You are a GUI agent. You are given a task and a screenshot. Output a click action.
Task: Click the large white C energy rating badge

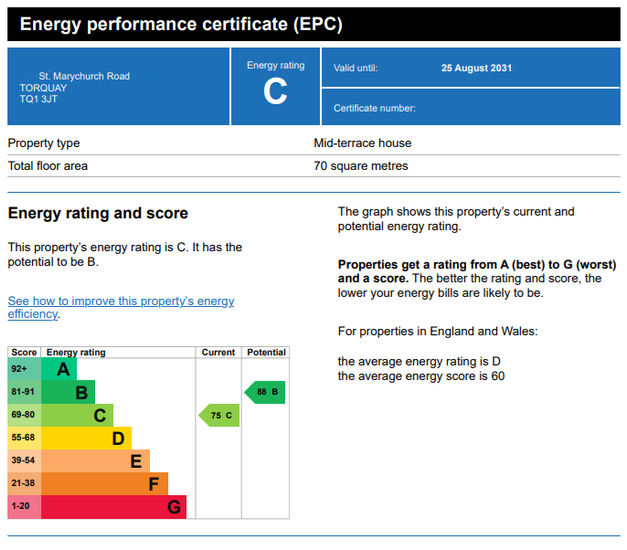[275, 92]
